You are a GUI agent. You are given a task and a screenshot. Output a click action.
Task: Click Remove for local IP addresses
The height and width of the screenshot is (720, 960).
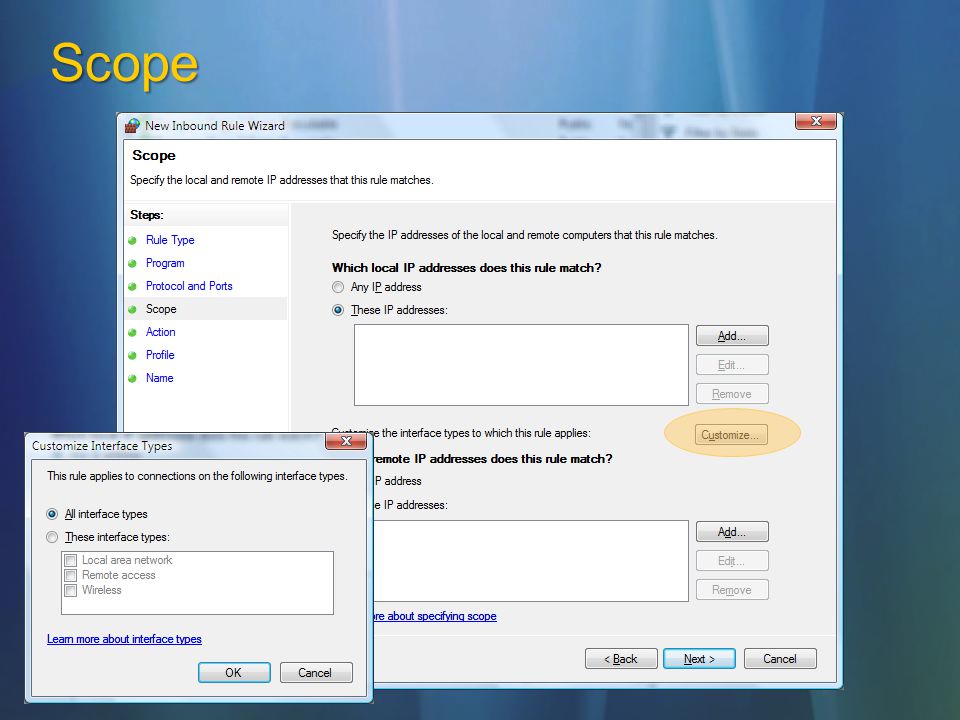(732, 394)
